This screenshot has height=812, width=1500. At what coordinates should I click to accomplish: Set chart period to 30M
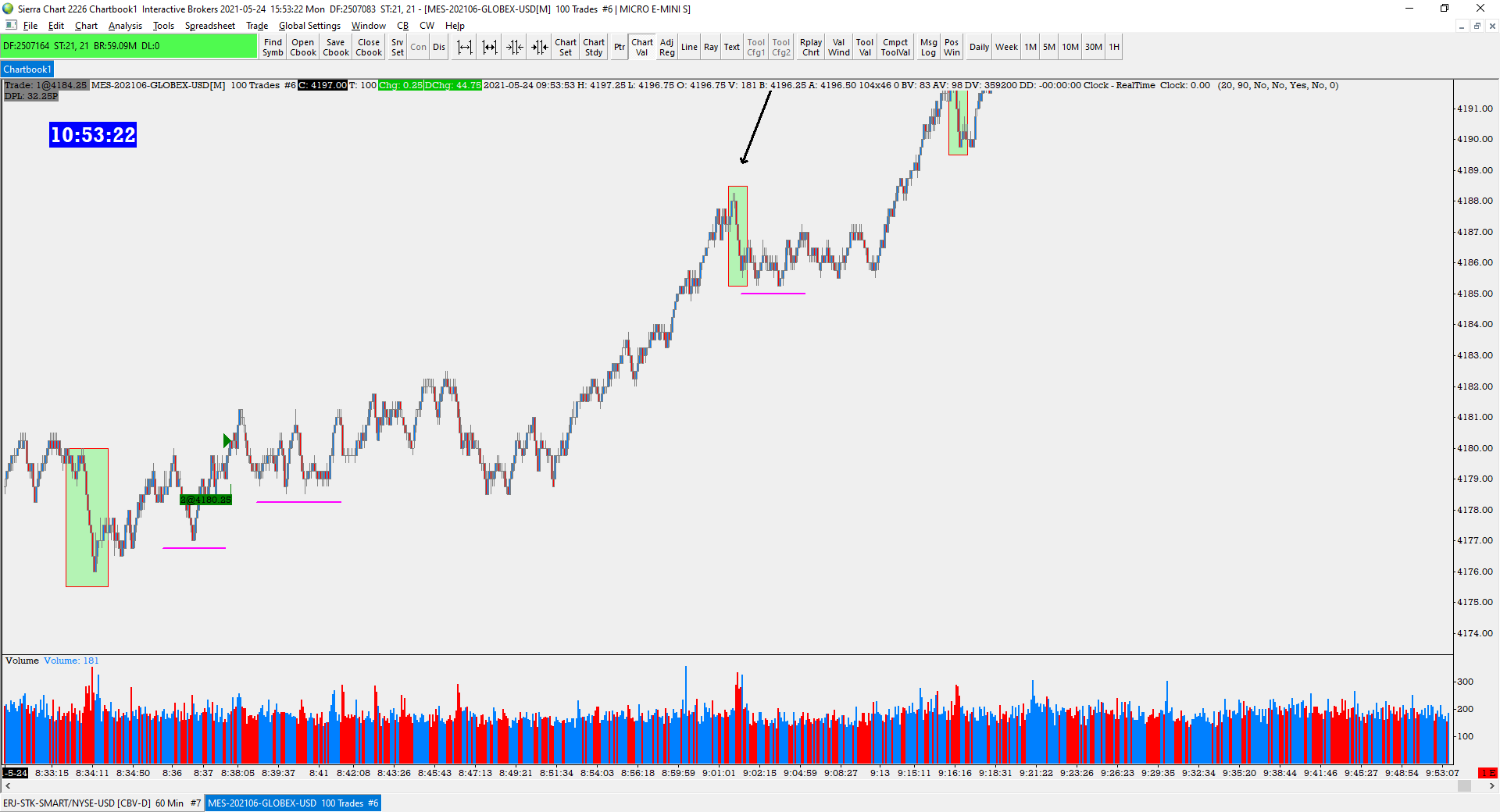coord(1094,47)
